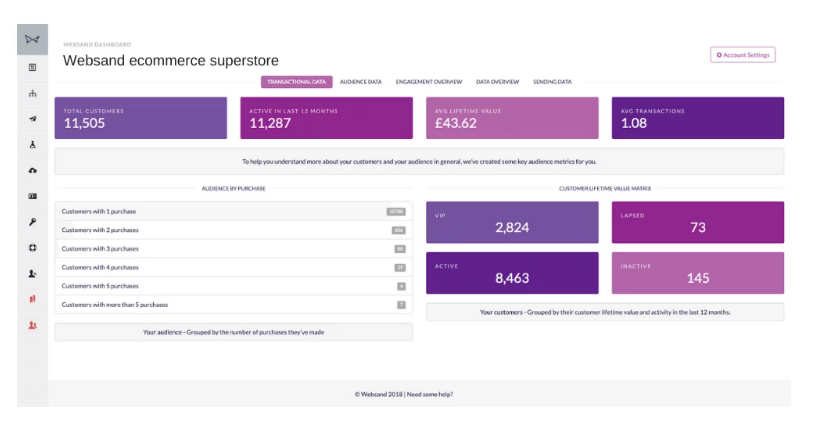Viewport: 816px width, 422px height.
Task: Open the life ring support icon
Action: pyautogui.click(x=32, y=247)
